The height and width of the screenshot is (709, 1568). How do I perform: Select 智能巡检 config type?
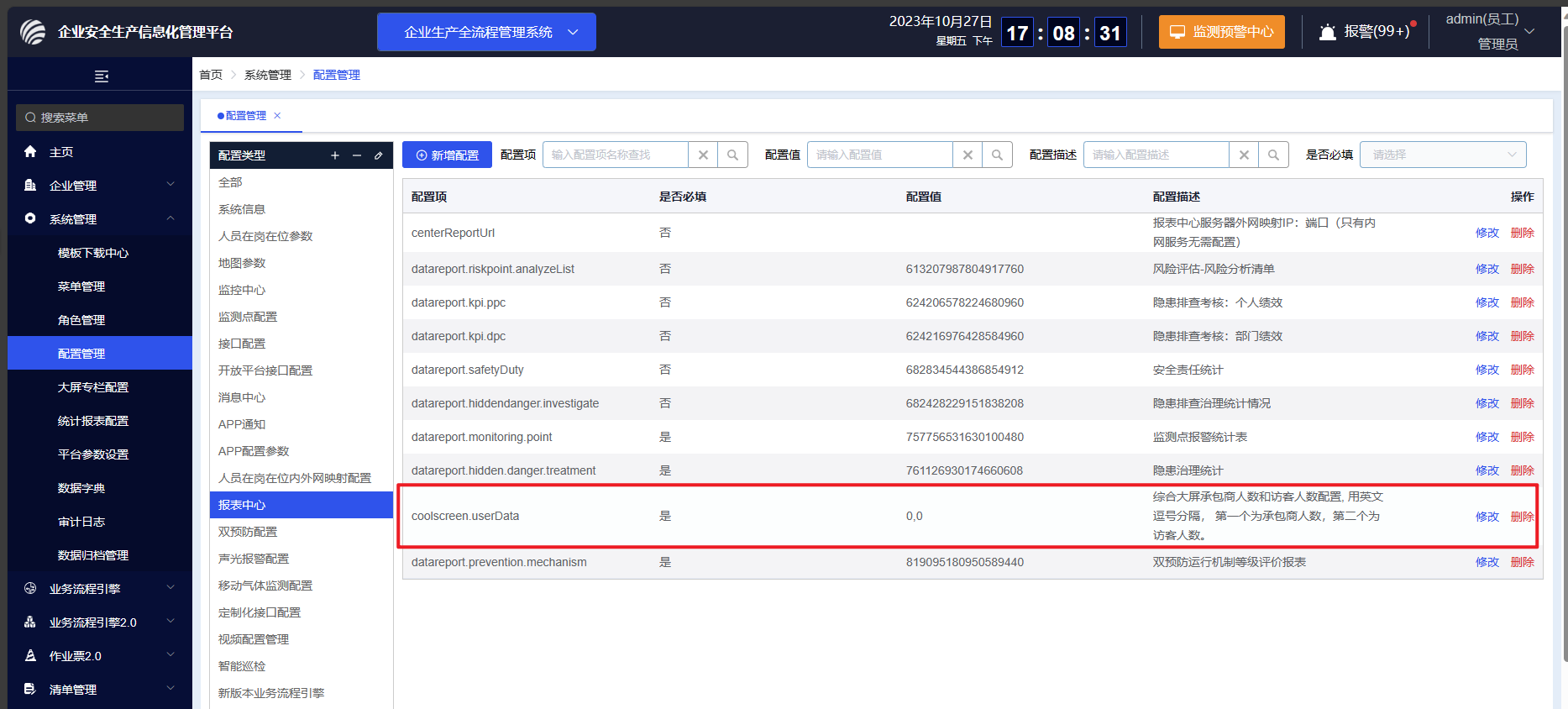[302, 666]
